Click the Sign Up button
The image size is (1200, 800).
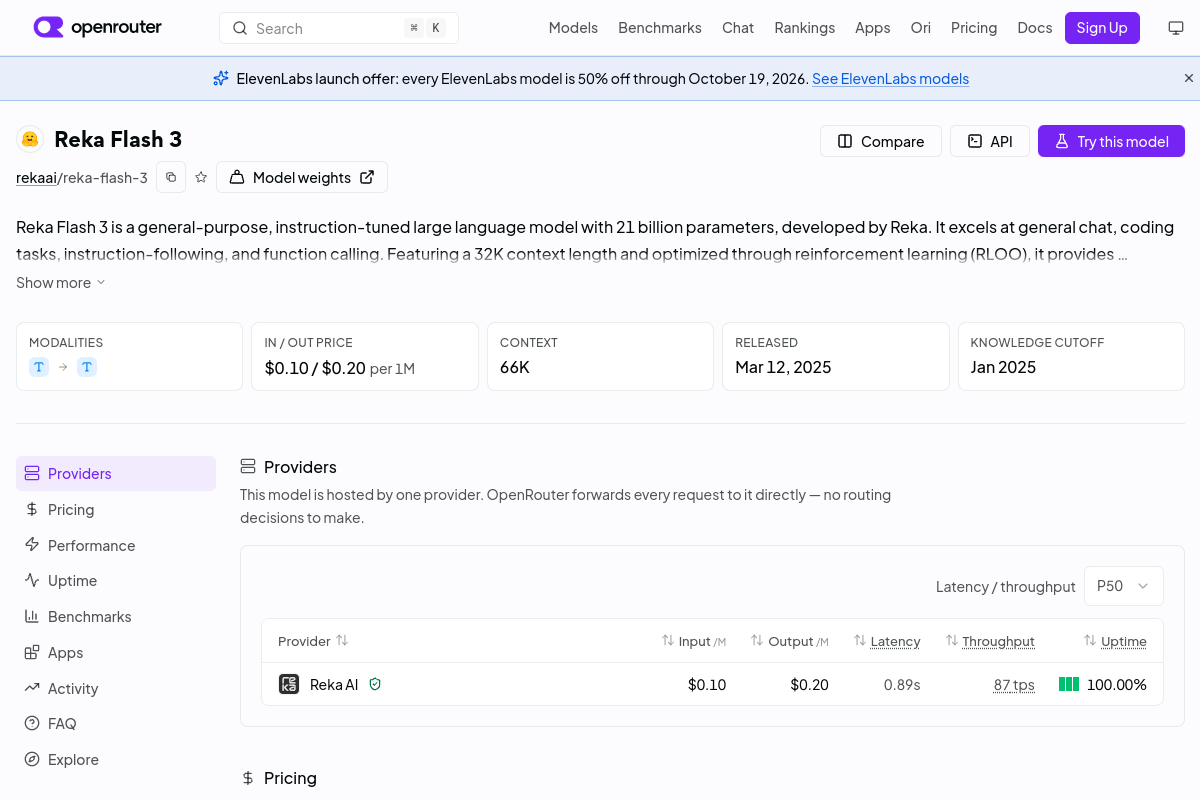1102,28
